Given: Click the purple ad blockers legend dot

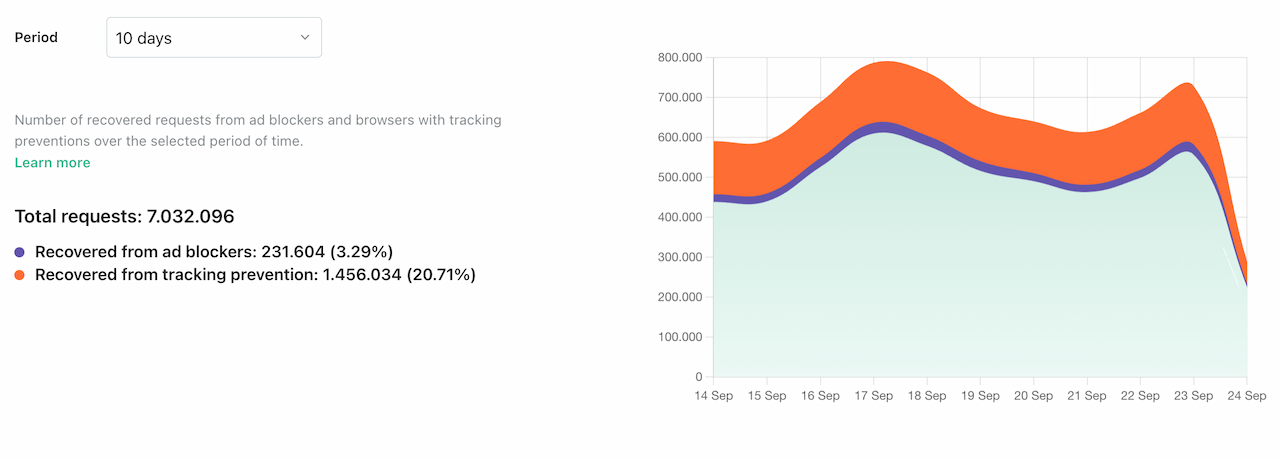Looking at the screenshot, I should pos(20,252).
